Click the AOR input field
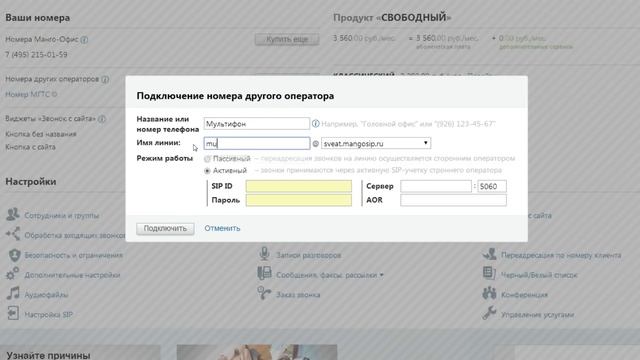 [x=453, y=200]
